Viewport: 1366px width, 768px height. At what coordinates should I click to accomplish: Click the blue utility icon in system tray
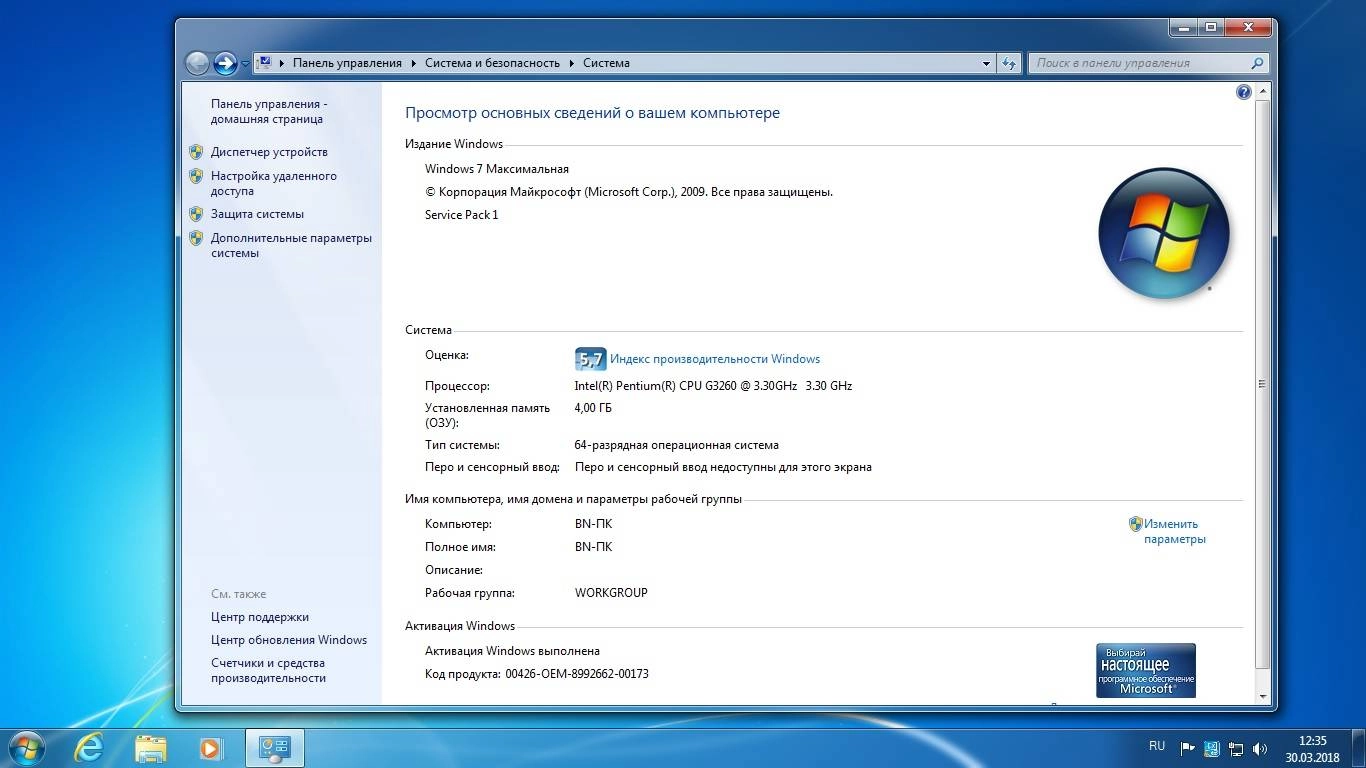[x=1212, y=748]
